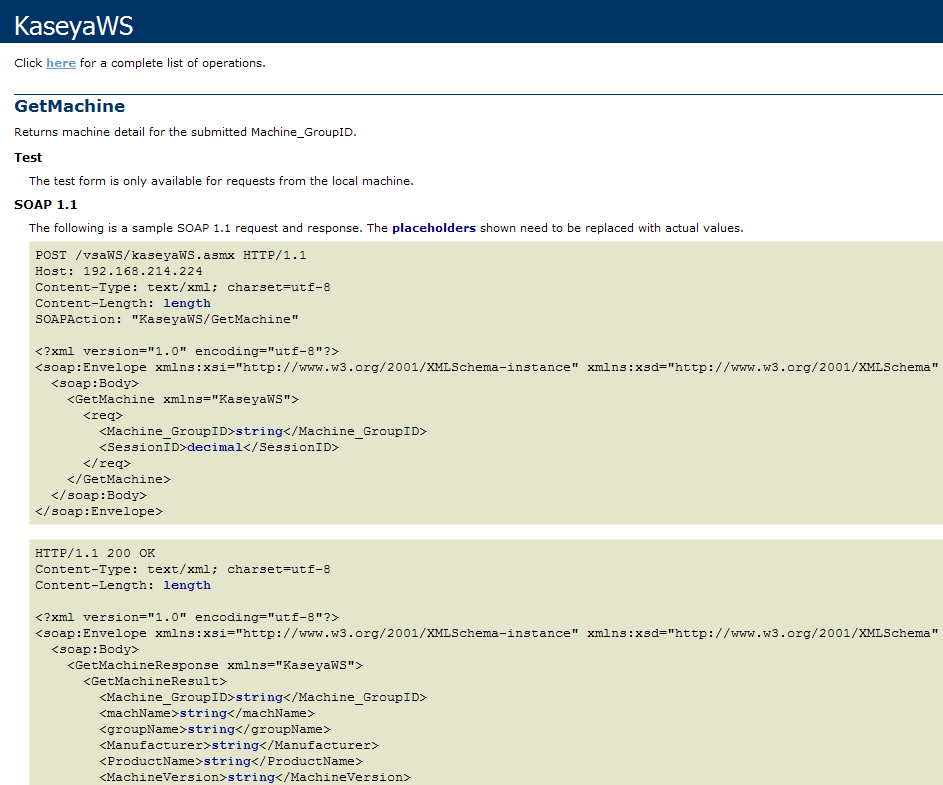Click the <?xml version line above SOAPAction request body
943x785 pixels.
[x=187, y=351]
